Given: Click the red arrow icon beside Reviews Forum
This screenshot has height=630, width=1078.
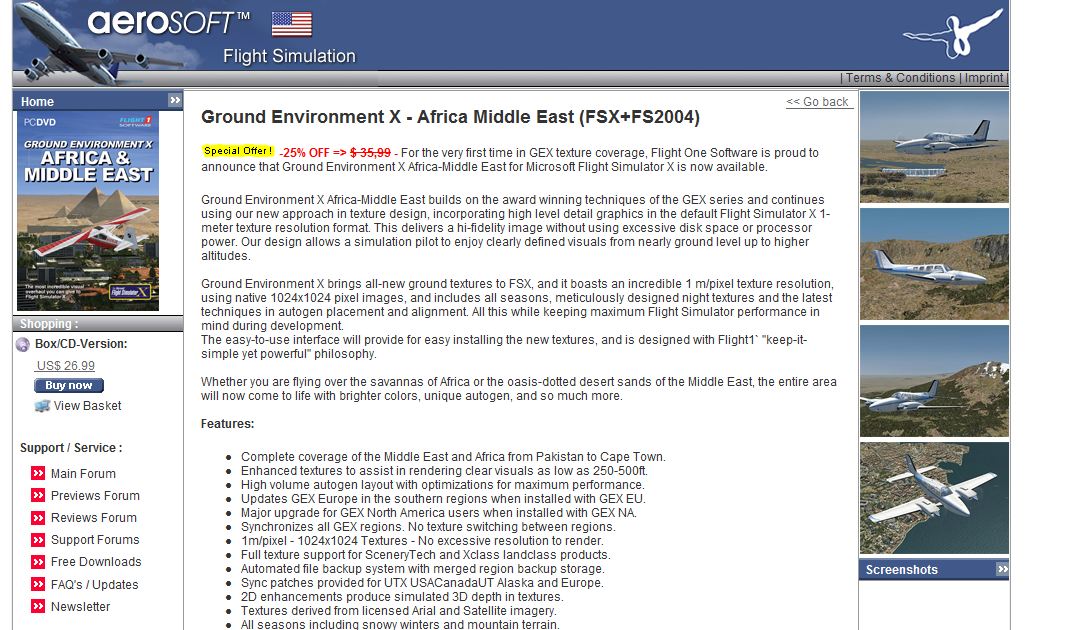Looking at the screenshot, I should pyautogui.click(x=38, y=517).
